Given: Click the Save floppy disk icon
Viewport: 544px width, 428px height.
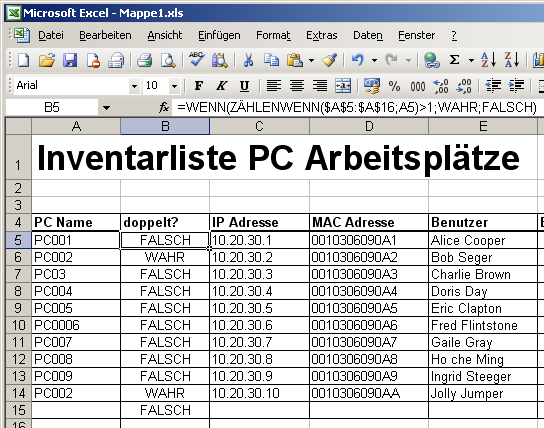Looking at the screenshot, I should [x=70, y=60].
